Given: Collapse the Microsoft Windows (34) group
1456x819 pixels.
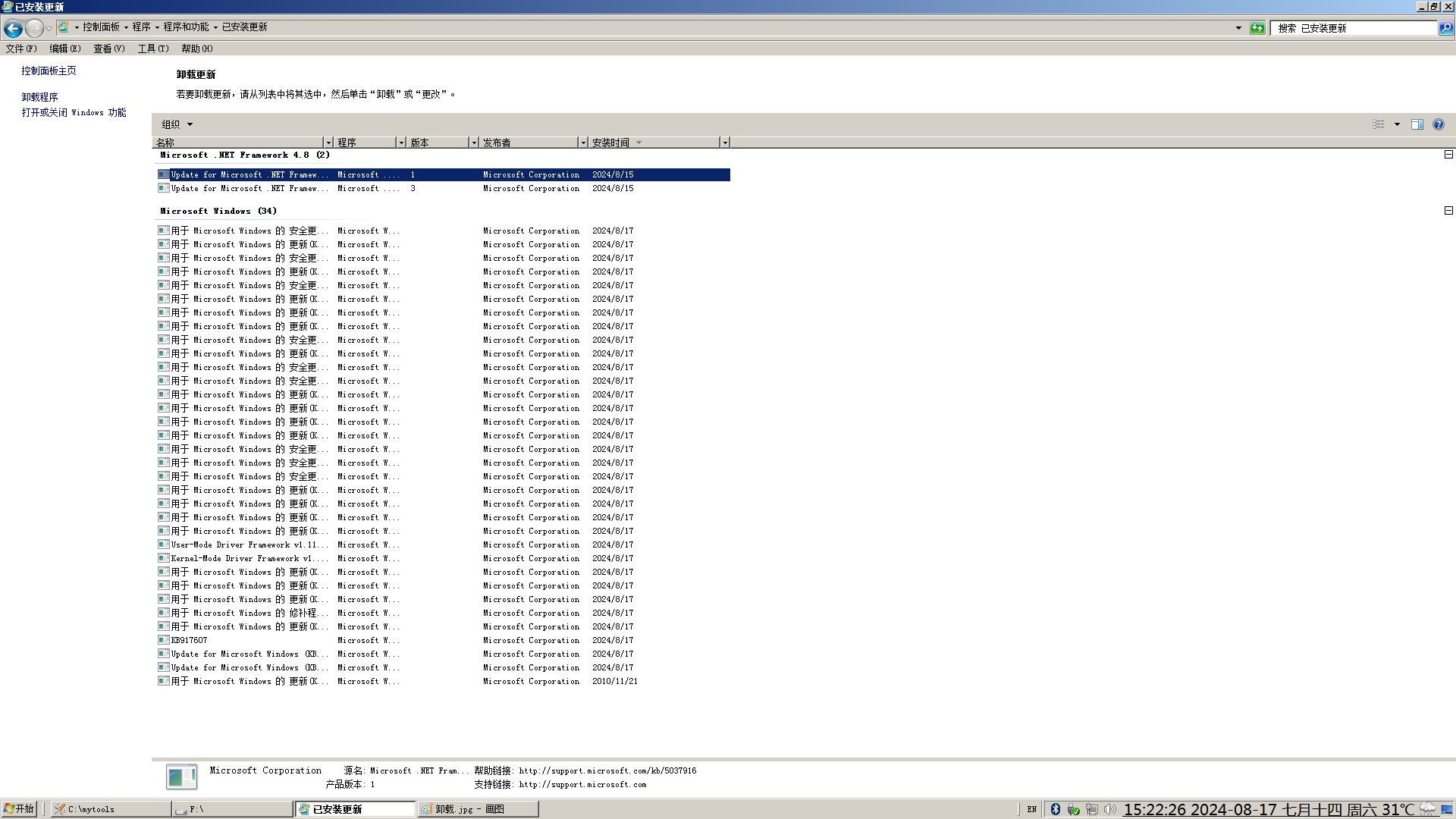Looking at the screenshot, I should click(1448, 211).
